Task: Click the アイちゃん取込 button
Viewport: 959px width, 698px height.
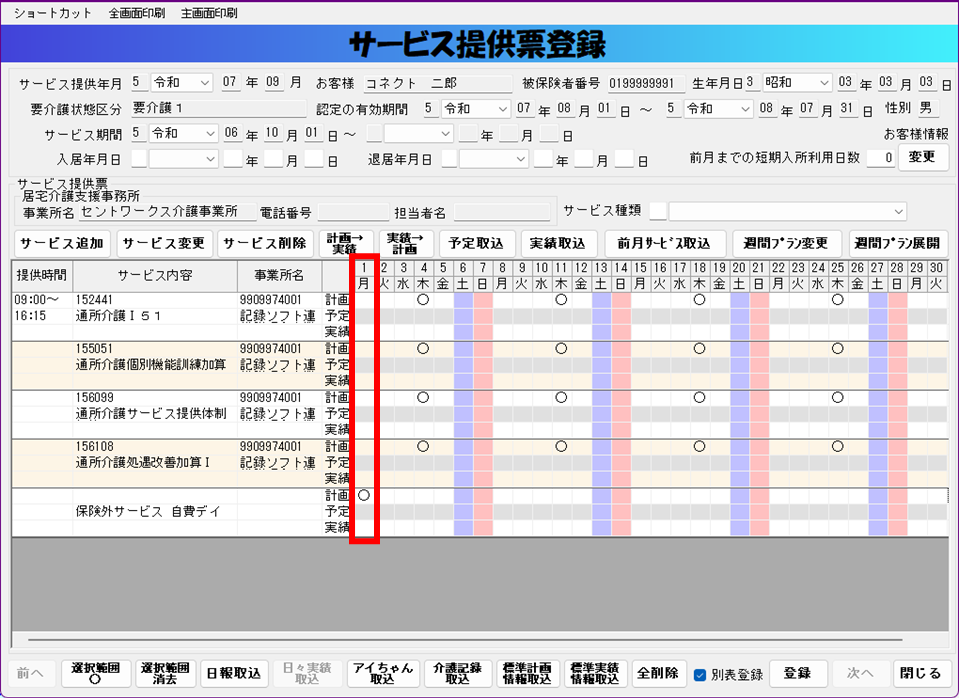Action: [382, 672]
